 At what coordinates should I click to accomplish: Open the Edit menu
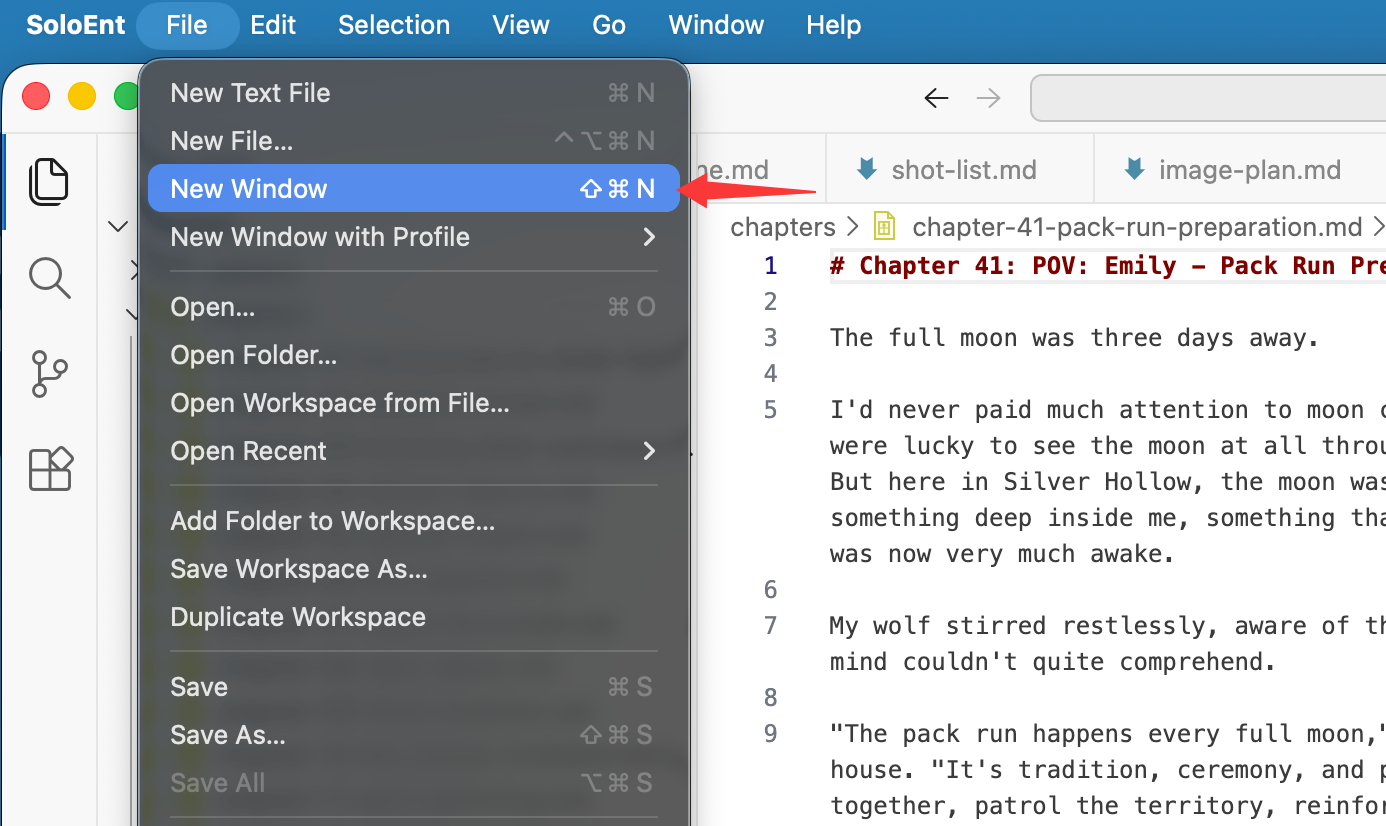[273, 25]
